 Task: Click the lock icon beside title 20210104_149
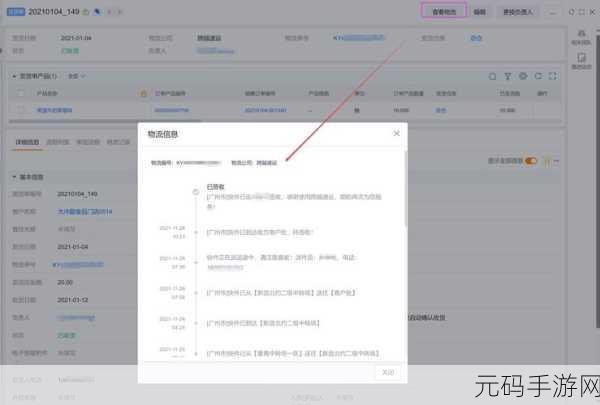[86, 12]
